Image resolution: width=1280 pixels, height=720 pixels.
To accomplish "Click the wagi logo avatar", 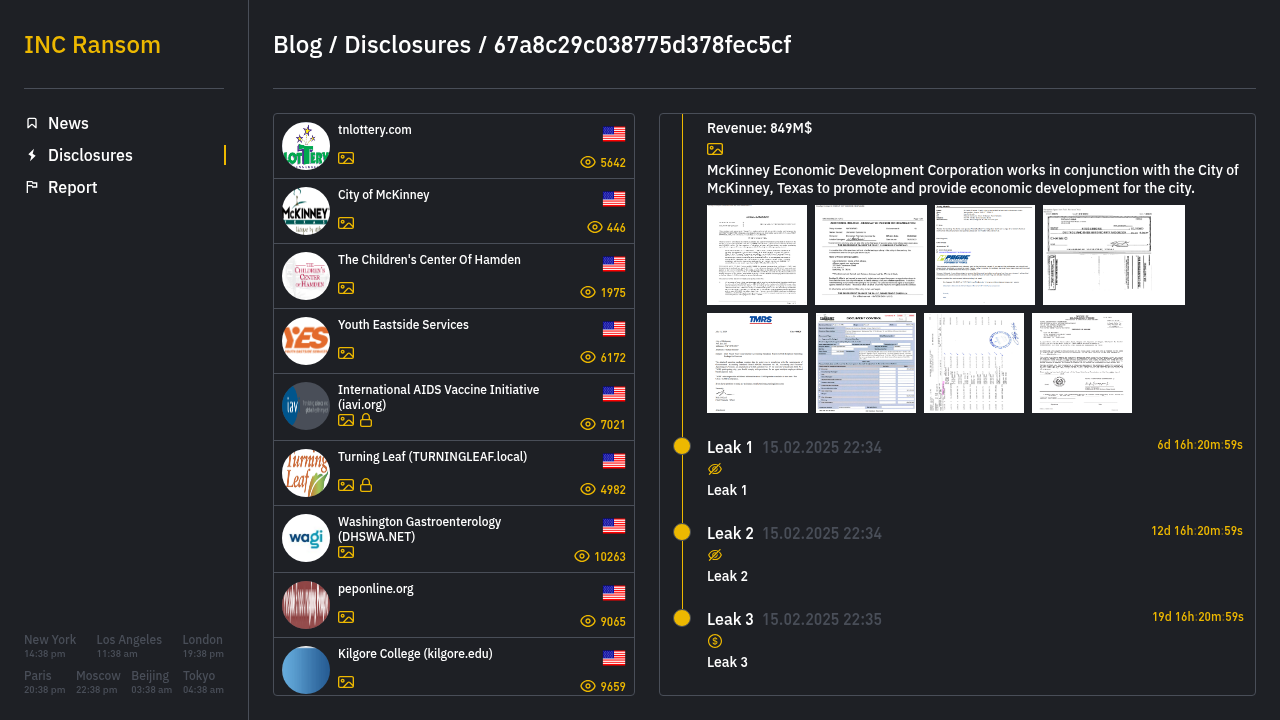I will click(306, 538).
